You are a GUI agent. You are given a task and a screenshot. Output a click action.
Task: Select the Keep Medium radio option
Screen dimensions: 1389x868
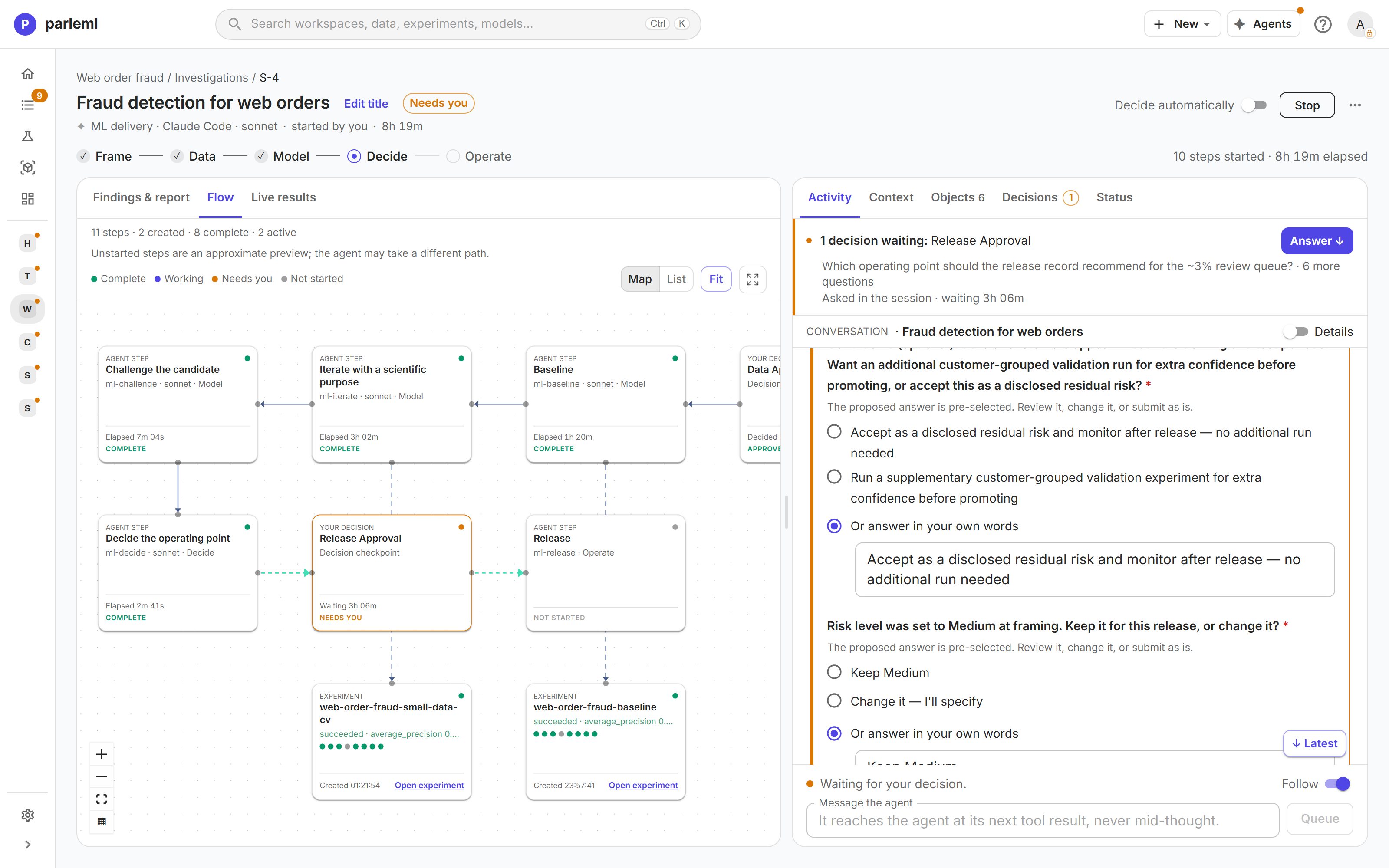click(834, 672)
